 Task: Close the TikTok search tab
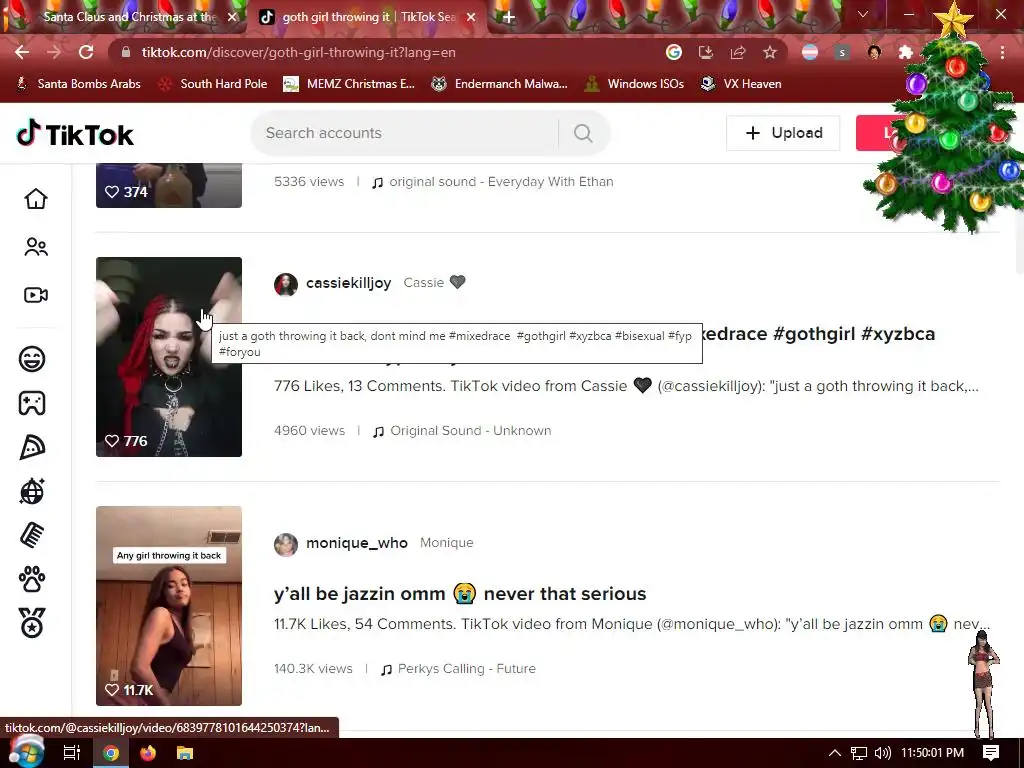coord(471,18)
